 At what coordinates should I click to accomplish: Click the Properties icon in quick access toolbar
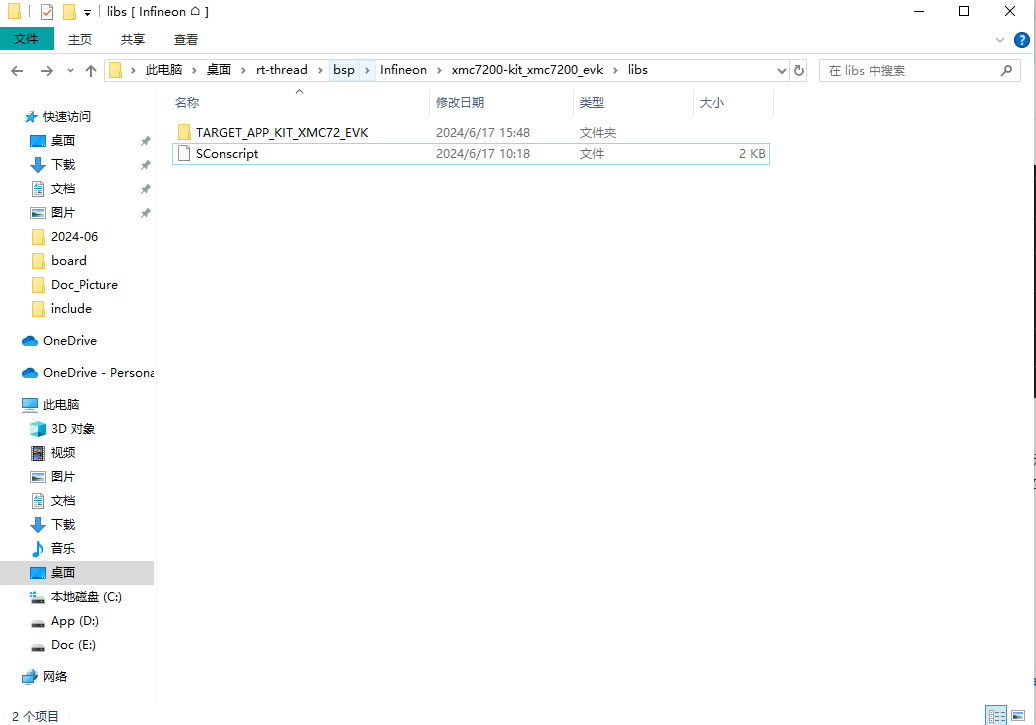pyautogui.click(x=47, y=12)
